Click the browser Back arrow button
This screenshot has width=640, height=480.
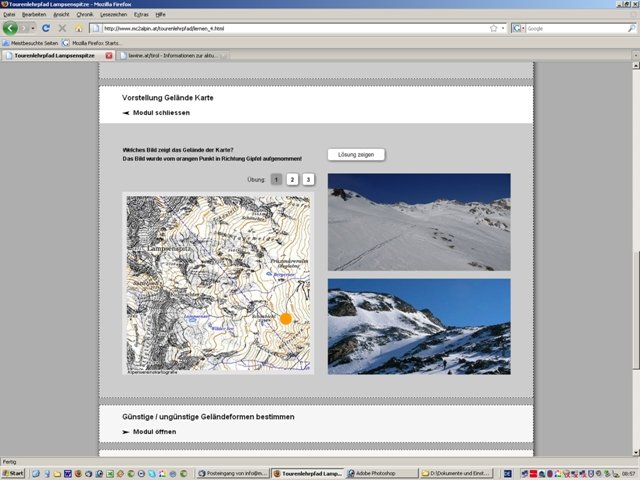11,28
